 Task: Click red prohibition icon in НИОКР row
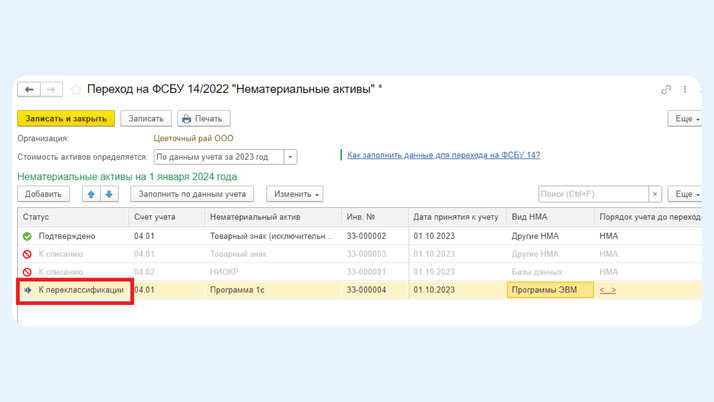click(27, 272)
